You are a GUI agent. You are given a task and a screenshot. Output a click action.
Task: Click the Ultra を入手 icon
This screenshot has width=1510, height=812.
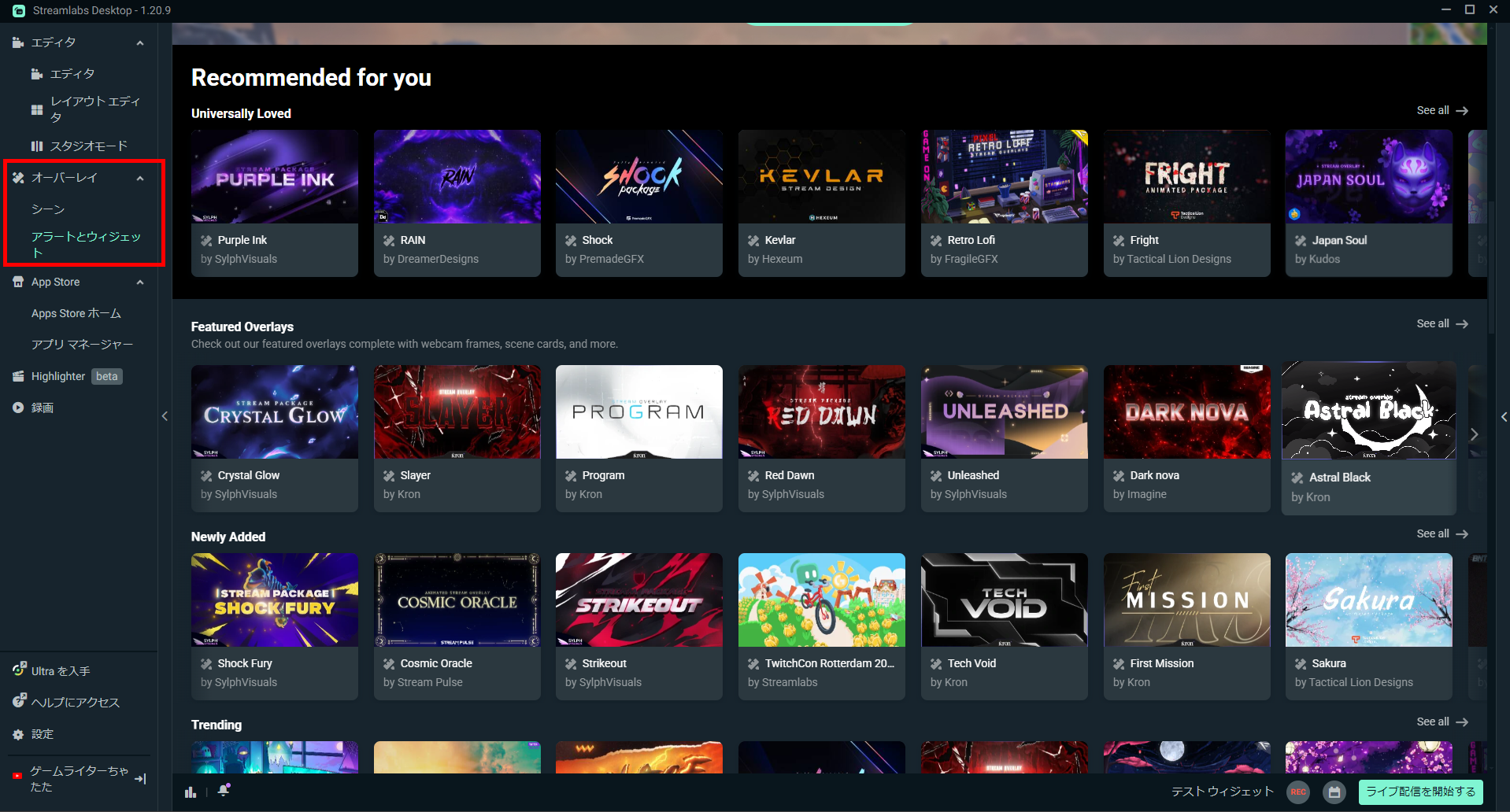coord(19,670)
